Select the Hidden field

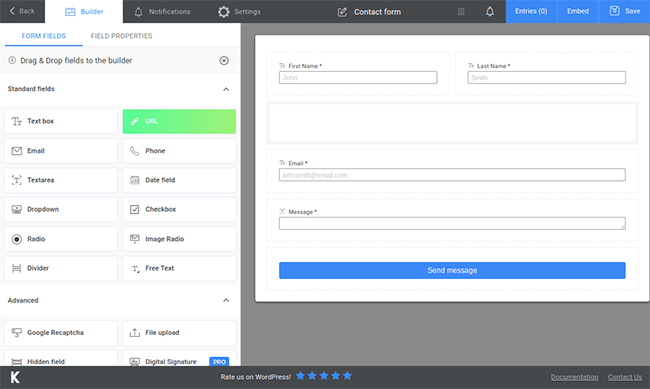coord(61,358)
